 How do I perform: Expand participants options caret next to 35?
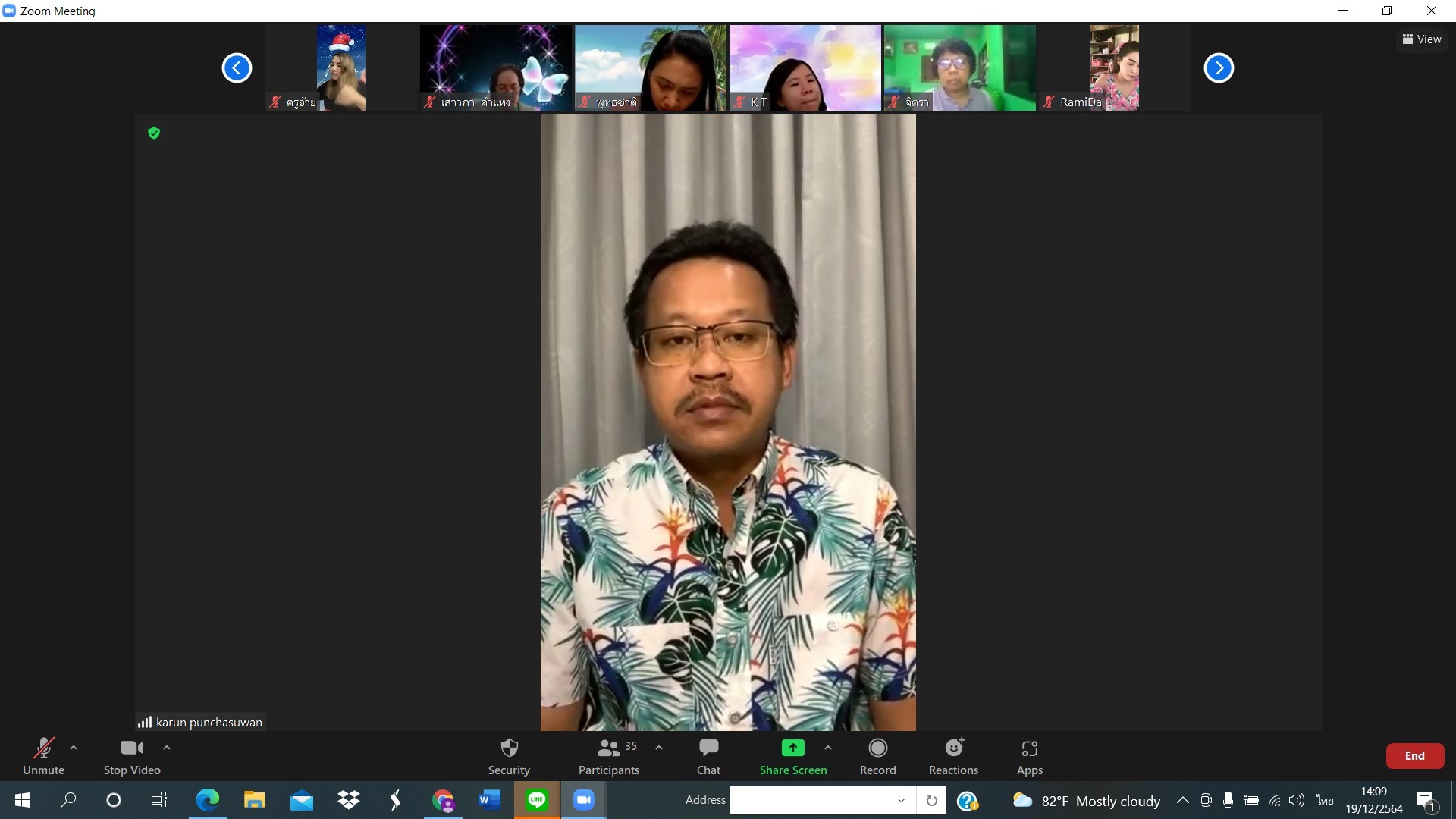(x=659, y=748)
